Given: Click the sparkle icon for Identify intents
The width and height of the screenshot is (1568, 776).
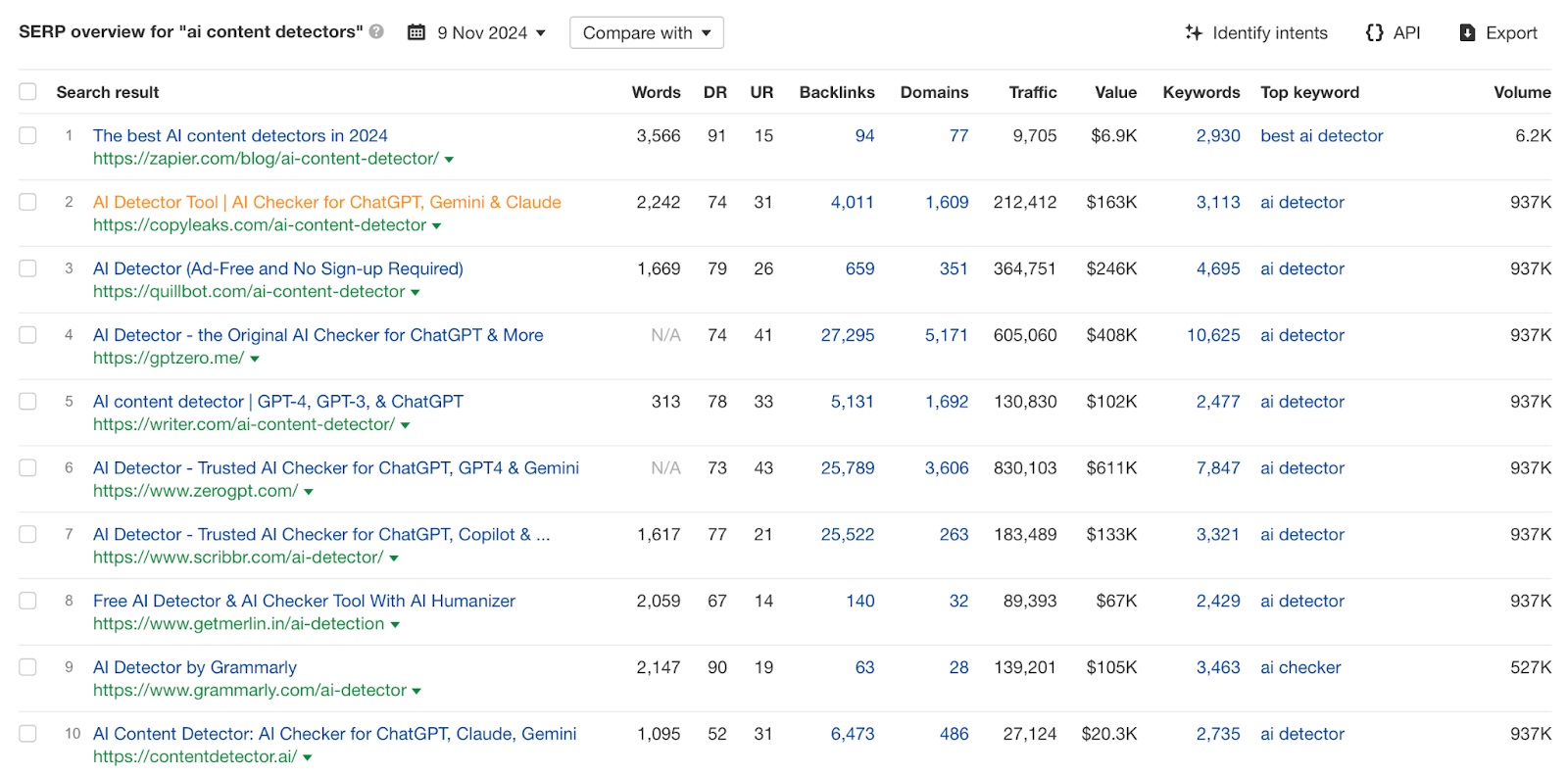Looking at the screenshot, I should tap(1194, 32).
